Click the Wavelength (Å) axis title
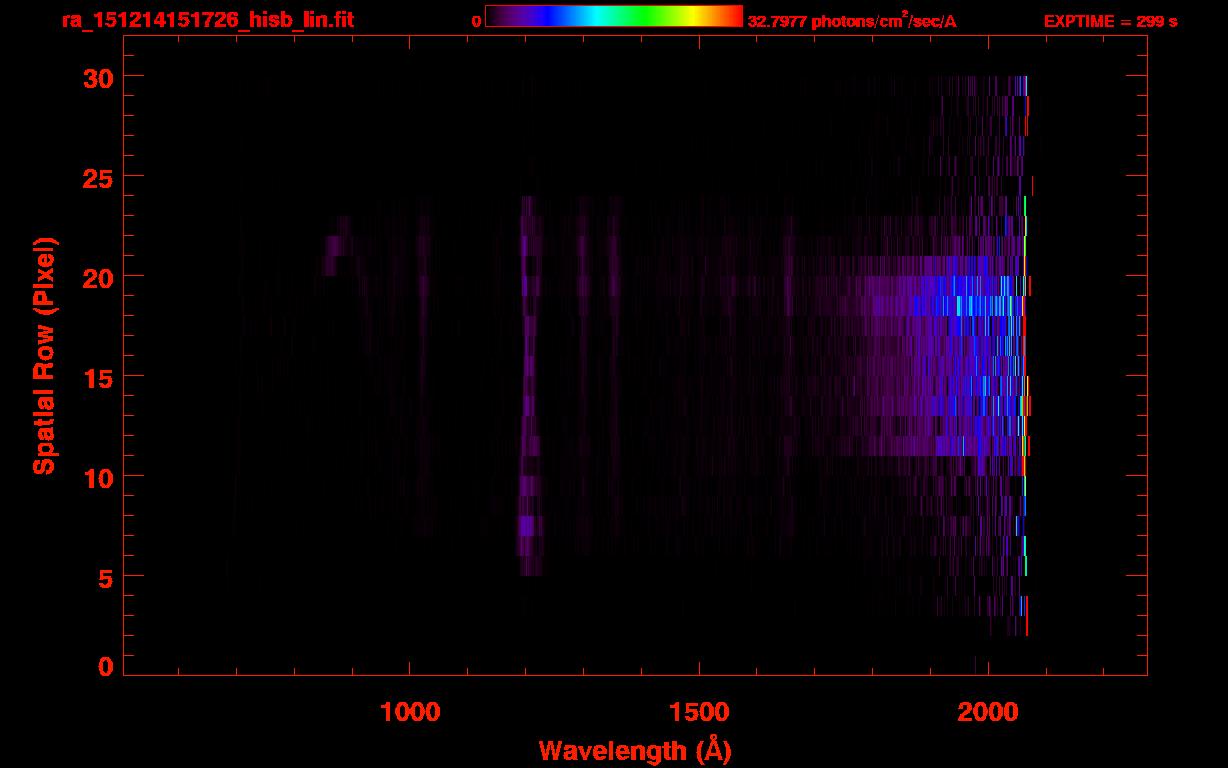 (x=634, y=750)
